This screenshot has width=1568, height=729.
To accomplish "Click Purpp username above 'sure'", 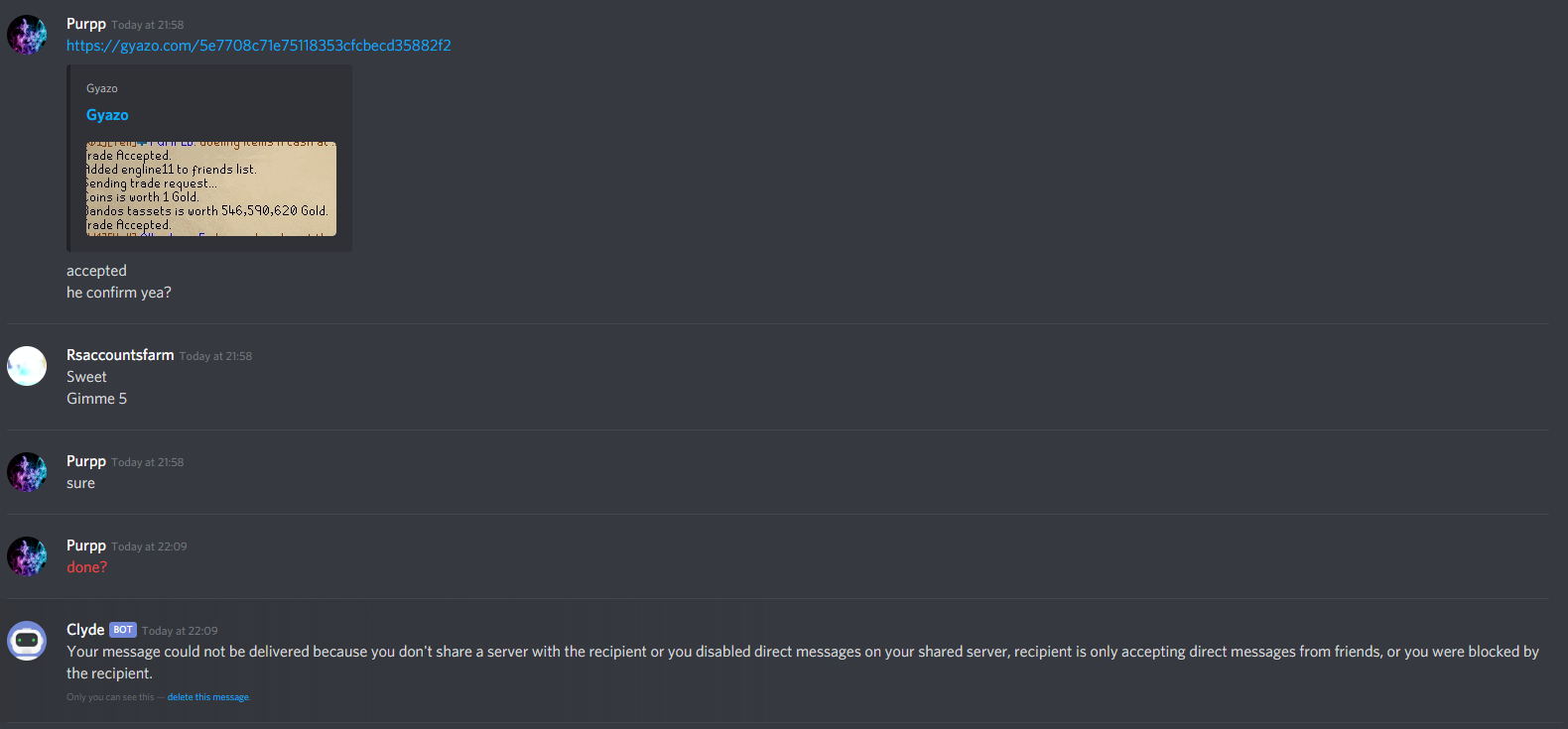I will point(86,461).
